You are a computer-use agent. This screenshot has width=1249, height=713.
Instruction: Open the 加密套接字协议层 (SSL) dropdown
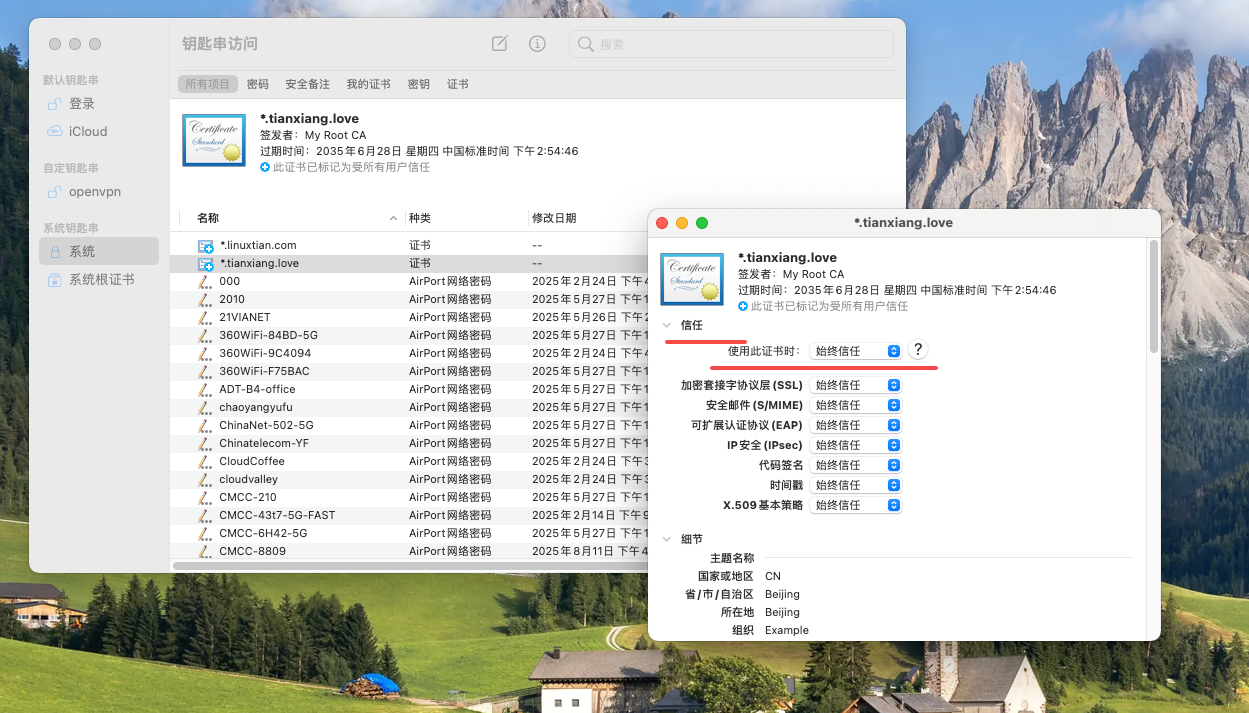[x=856, y=385]
